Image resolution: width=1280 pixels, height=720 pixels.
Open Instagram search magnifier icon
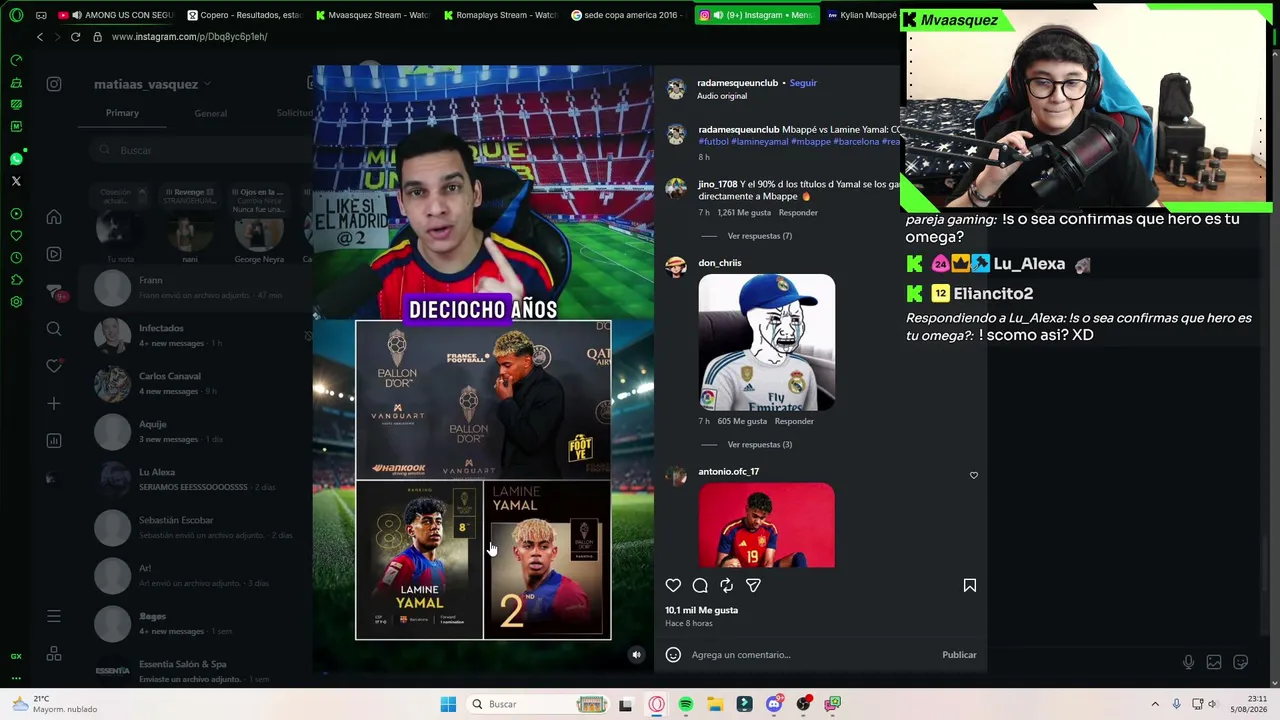pos(54,328)
